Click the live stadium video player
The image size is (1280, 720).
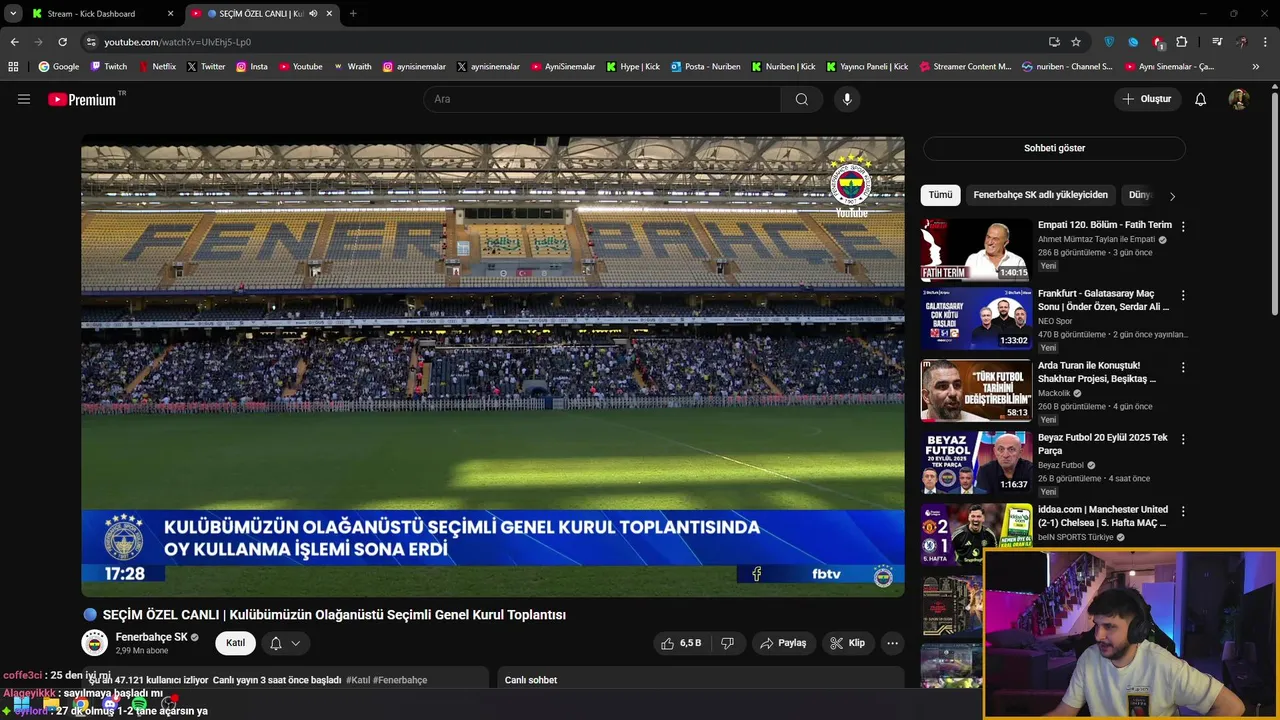tap(493, 366)
